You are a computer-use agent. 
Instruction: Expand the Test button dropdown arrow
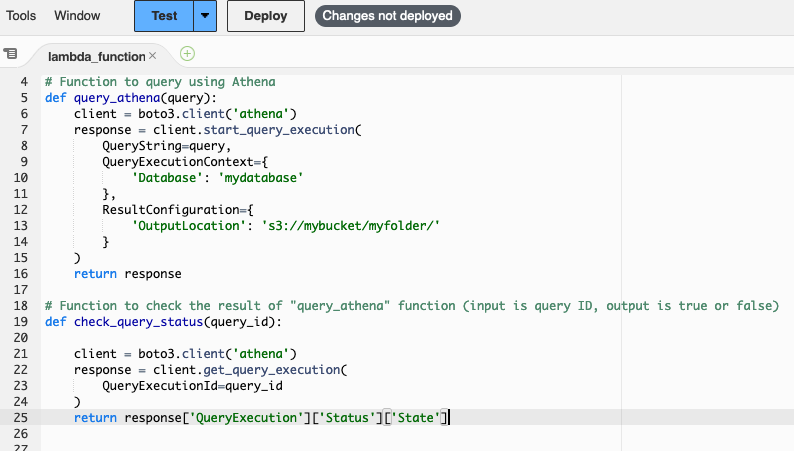pos(205,16)
